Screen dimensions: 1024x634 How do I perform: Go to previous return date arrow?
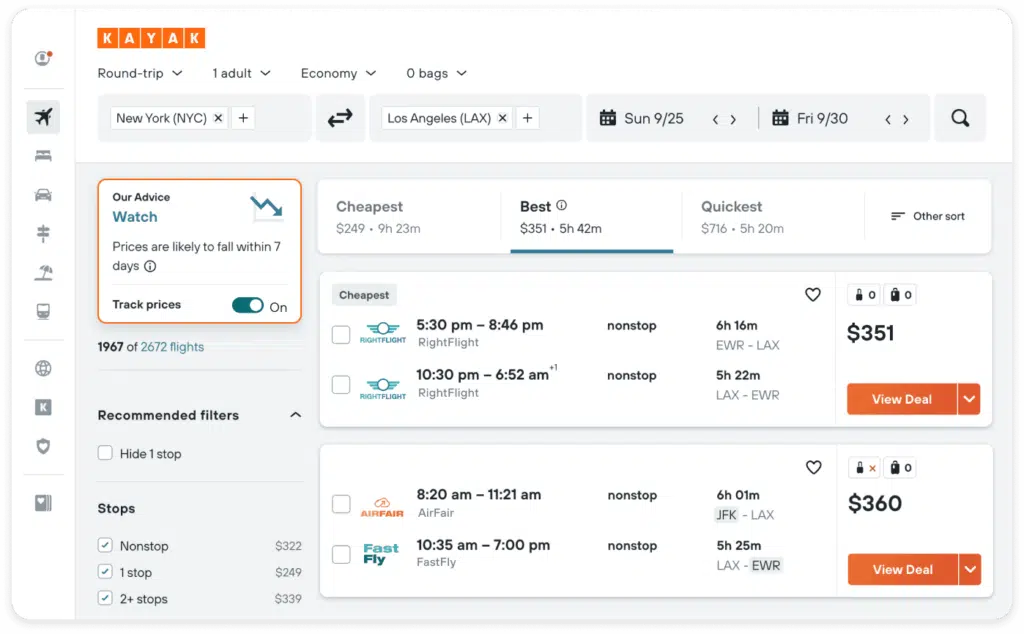888,119
